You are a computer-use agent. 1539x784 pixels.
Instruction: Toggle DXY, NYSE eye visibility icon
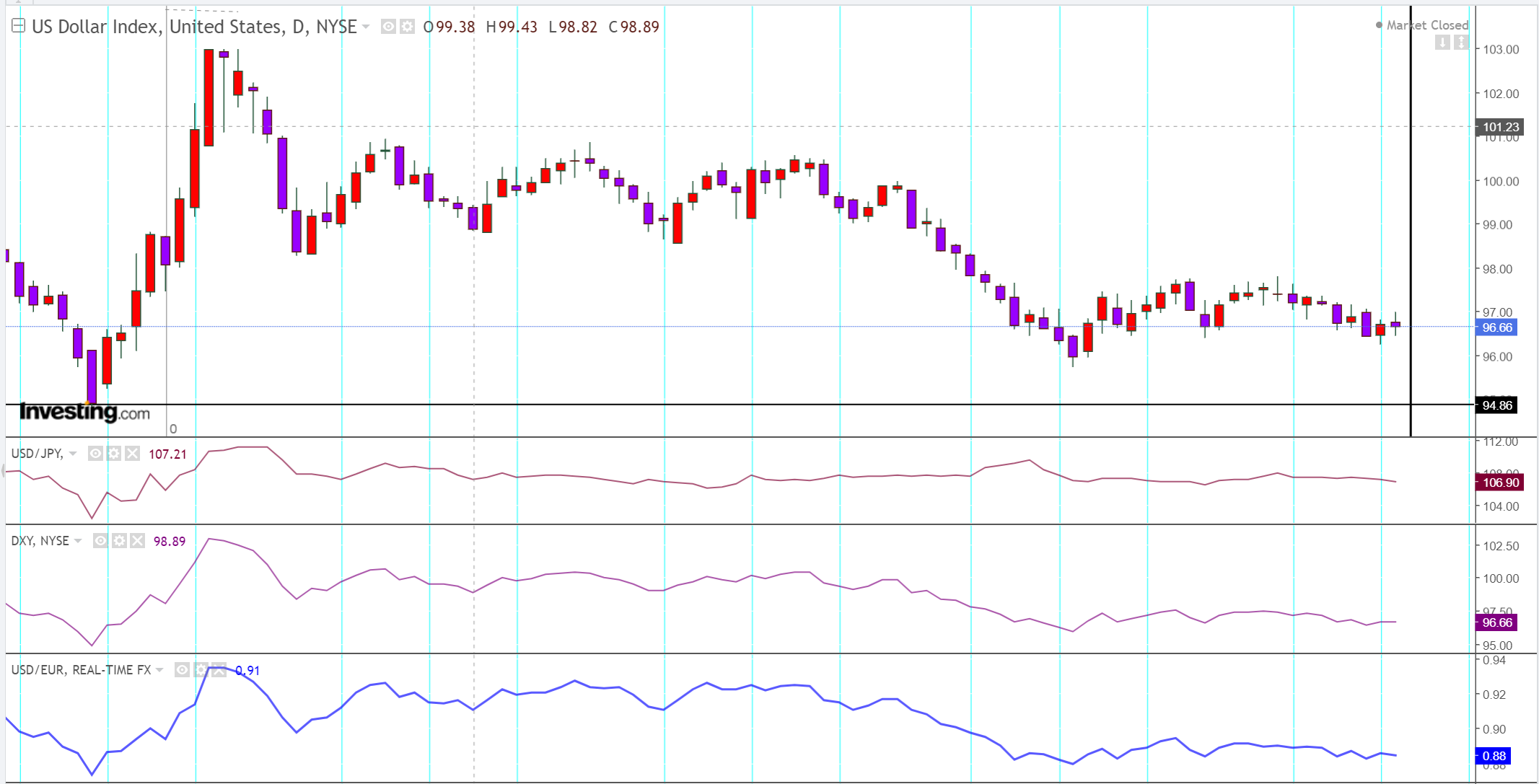tap(100, 541)
